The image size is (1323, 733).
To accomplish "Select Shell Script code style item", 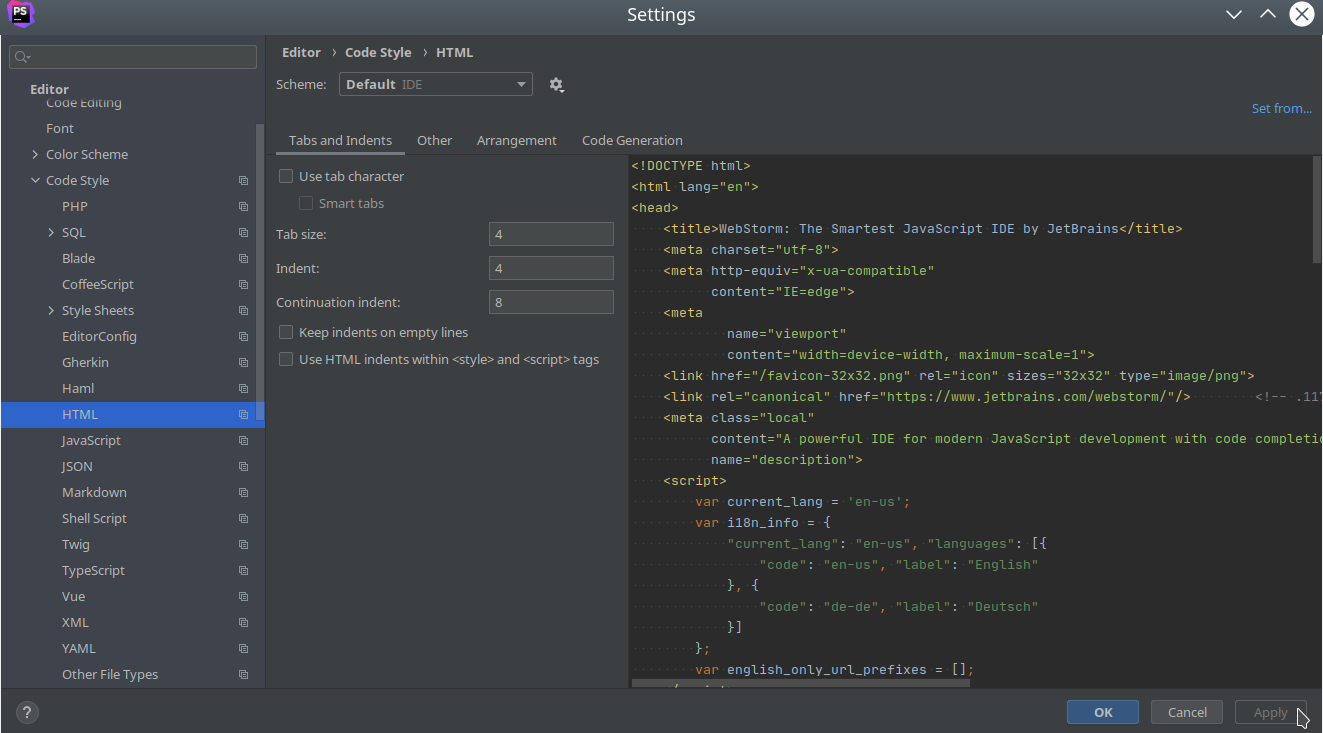I will pos(94,519).
